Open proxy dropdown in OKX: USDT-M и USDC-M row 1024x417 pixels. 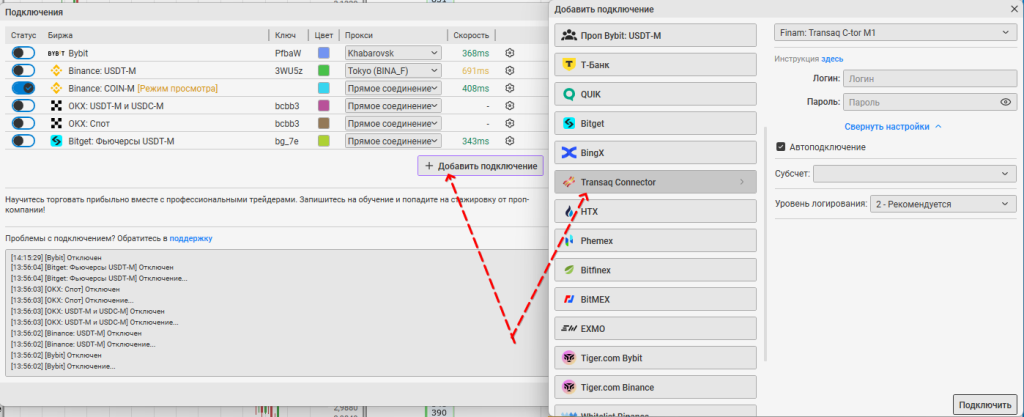[393, 106]
